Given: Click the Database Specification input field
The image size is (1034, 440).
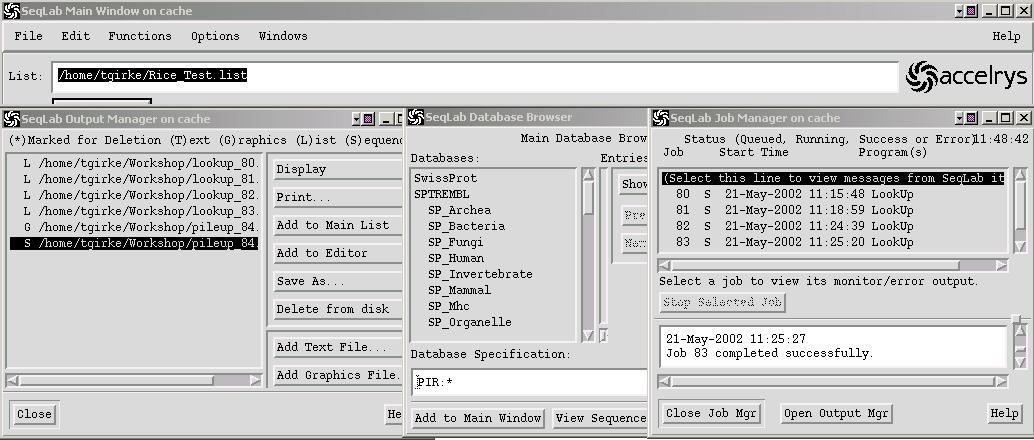Looking at the screenshot, I should coord(530,383).
